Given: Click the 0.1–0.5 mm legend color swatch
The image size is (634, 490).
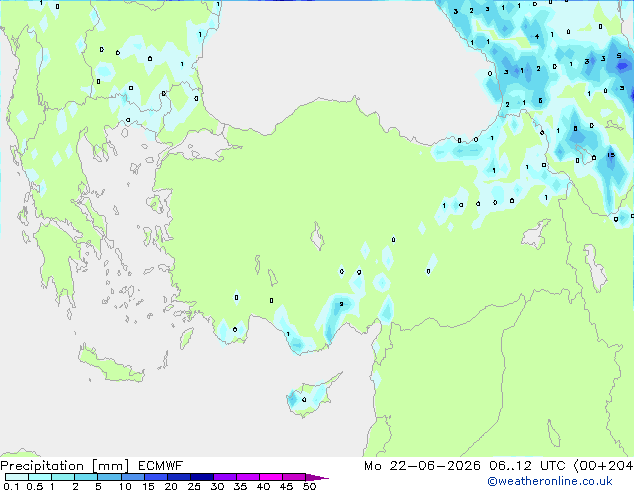Looking at the screenshot, I should tap(17, 477).
